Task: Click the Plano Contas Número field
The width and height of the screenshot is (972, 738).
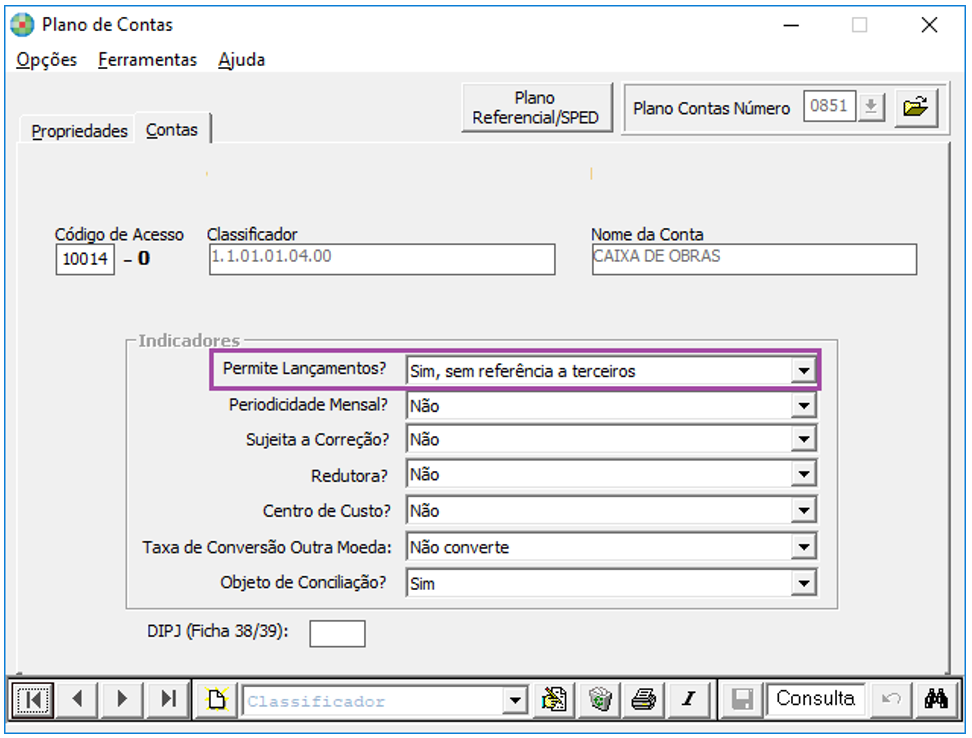Action: pyautogui.click(x=830, y=106)
